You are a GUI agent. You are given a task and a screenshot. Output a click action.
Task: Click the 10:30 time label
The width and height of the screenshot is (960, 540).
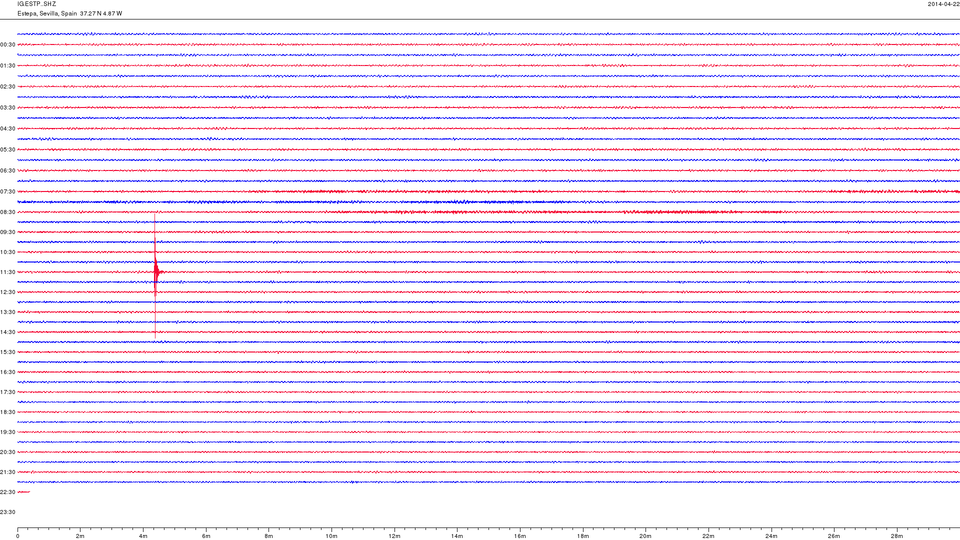coord(8,252)
